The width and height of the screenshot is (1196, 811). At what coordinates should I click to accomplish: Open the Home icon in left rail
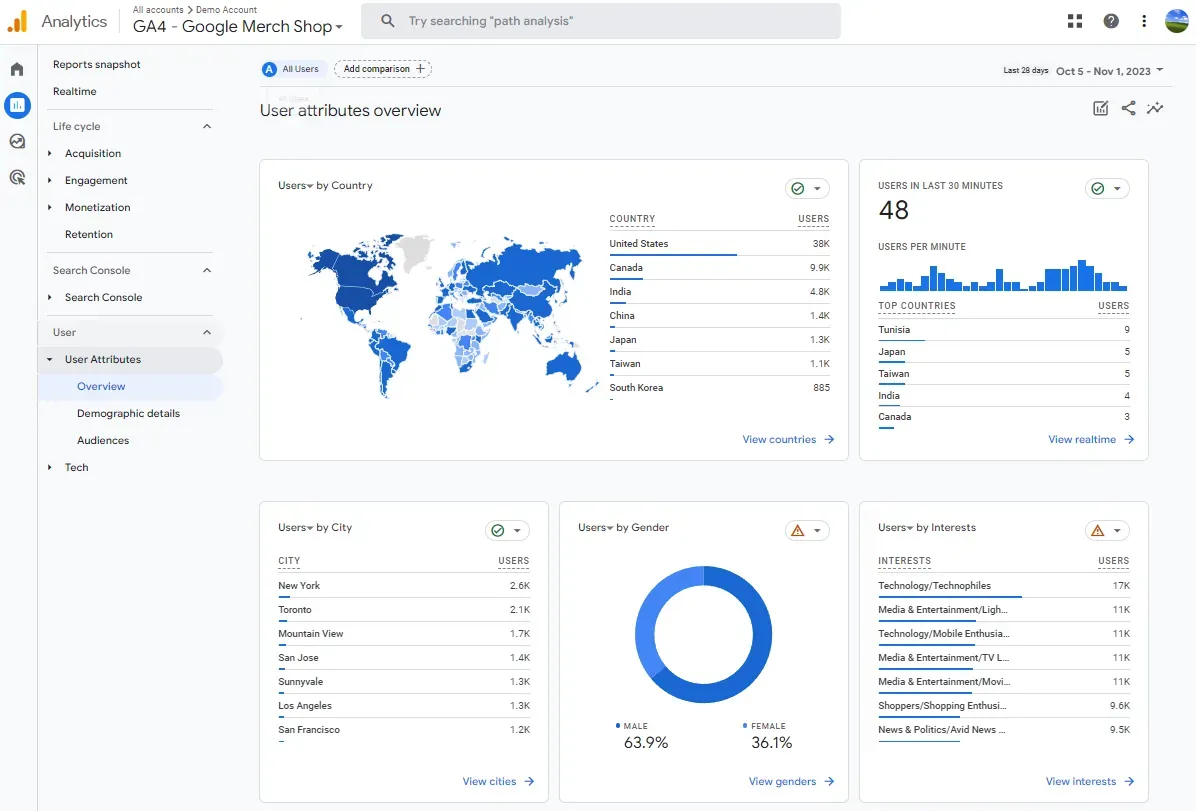pyautogui.click(x=17, y=69)
